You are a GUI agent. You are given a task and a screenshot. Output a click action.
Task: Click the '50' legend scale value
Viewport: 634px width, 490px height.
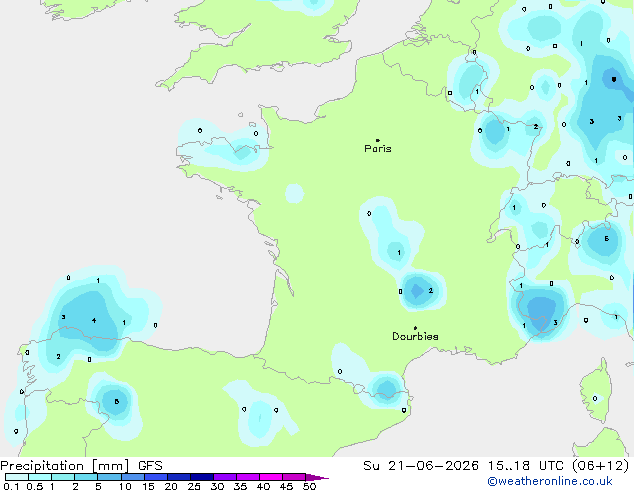[x=310, y=486]
